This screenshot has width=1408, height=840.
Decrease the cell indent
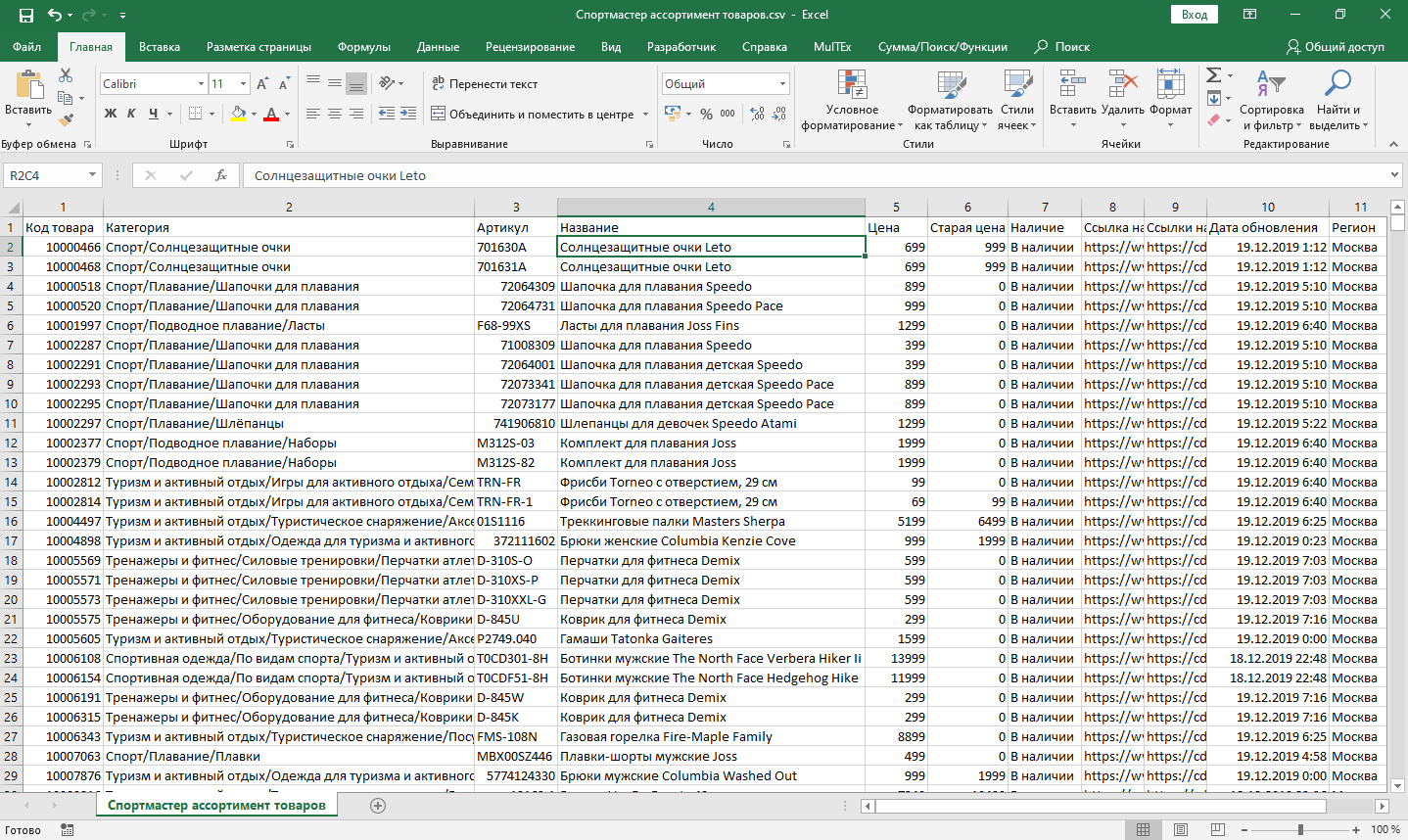pos(387,115)
